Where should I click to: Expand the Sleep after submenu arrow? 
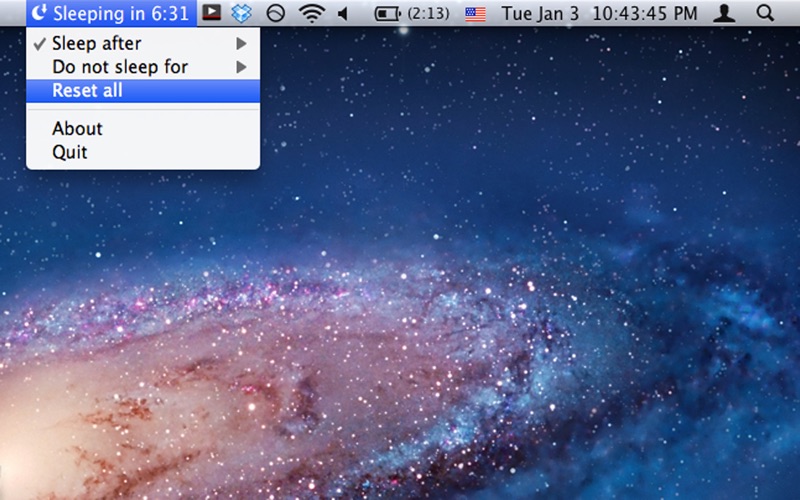(241, 43)
